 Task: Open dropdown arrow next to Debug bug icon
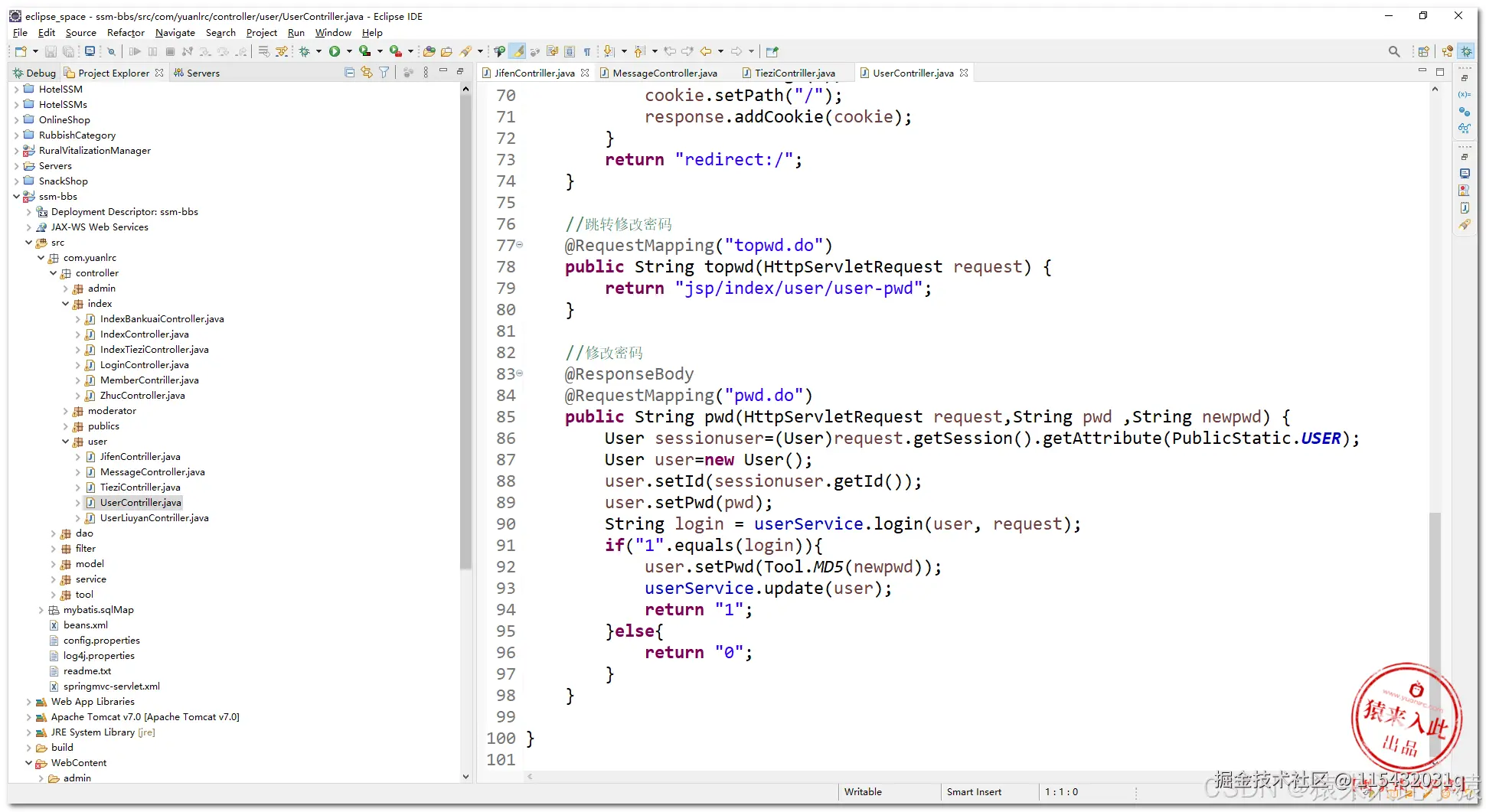click(x=318, y=51)
